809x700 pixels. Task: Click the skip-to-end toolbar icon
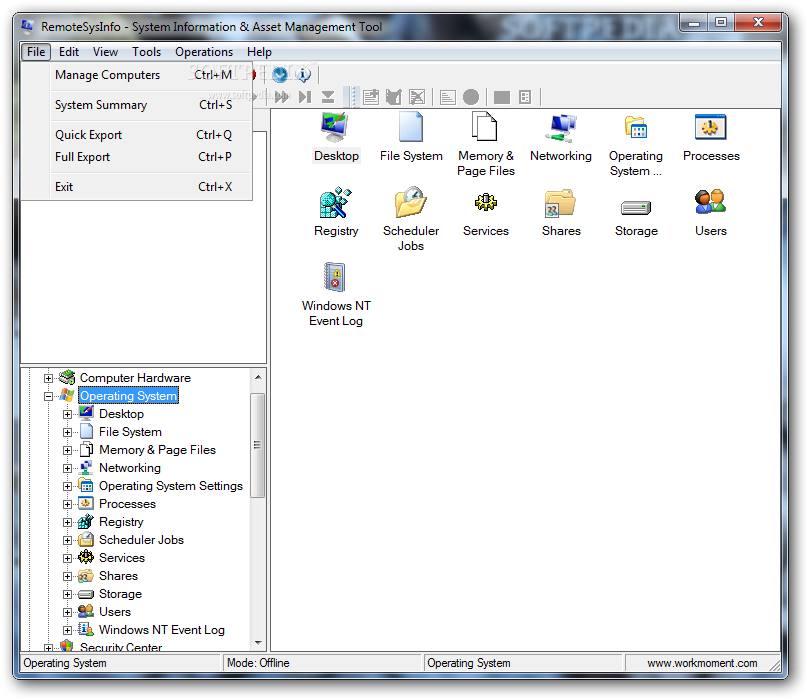(305, 97)
